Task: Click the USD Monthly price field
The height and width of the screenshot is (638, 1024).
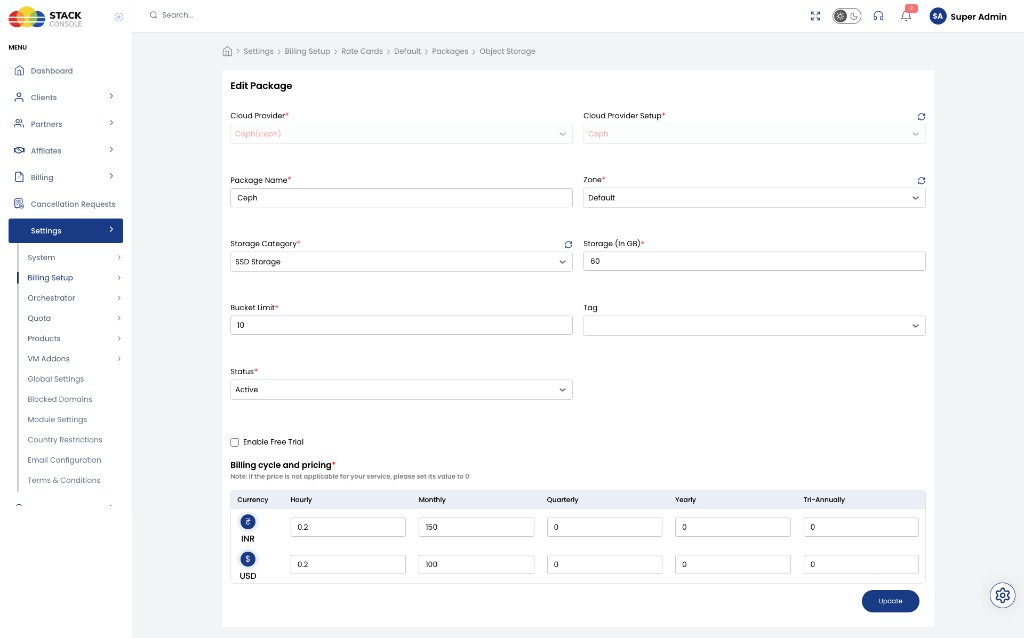Action: tap(476, 564)
